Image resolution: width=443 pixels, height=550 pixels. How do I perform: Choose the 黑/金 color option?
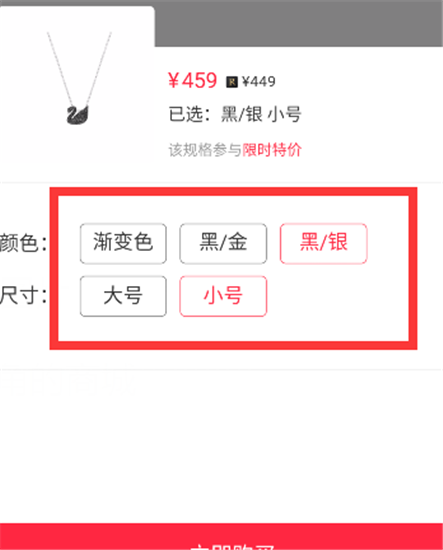click(223, 243)
